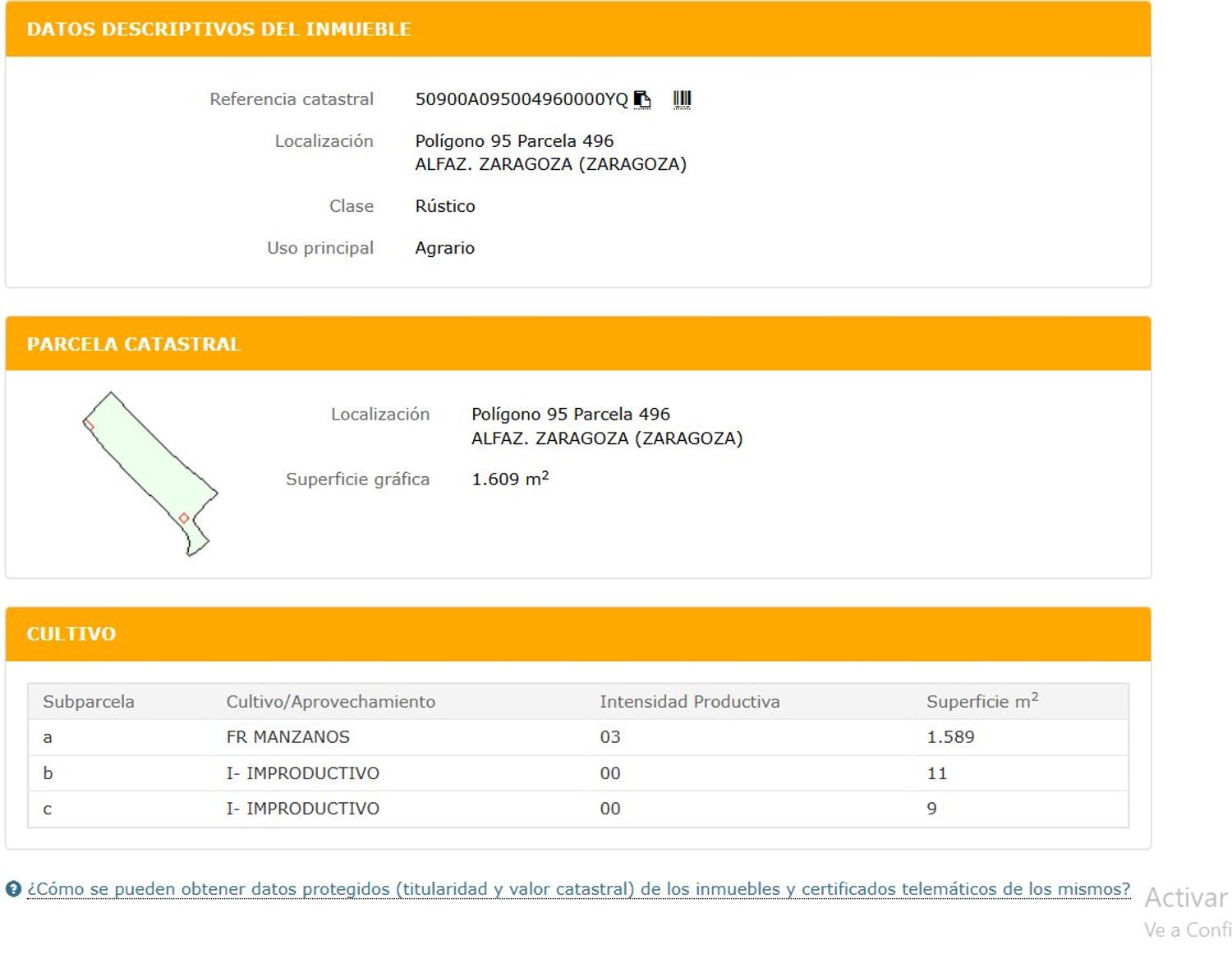
Task: Click the red marker at the parcel's upper-left edge
Action: (x=89, y=424)
